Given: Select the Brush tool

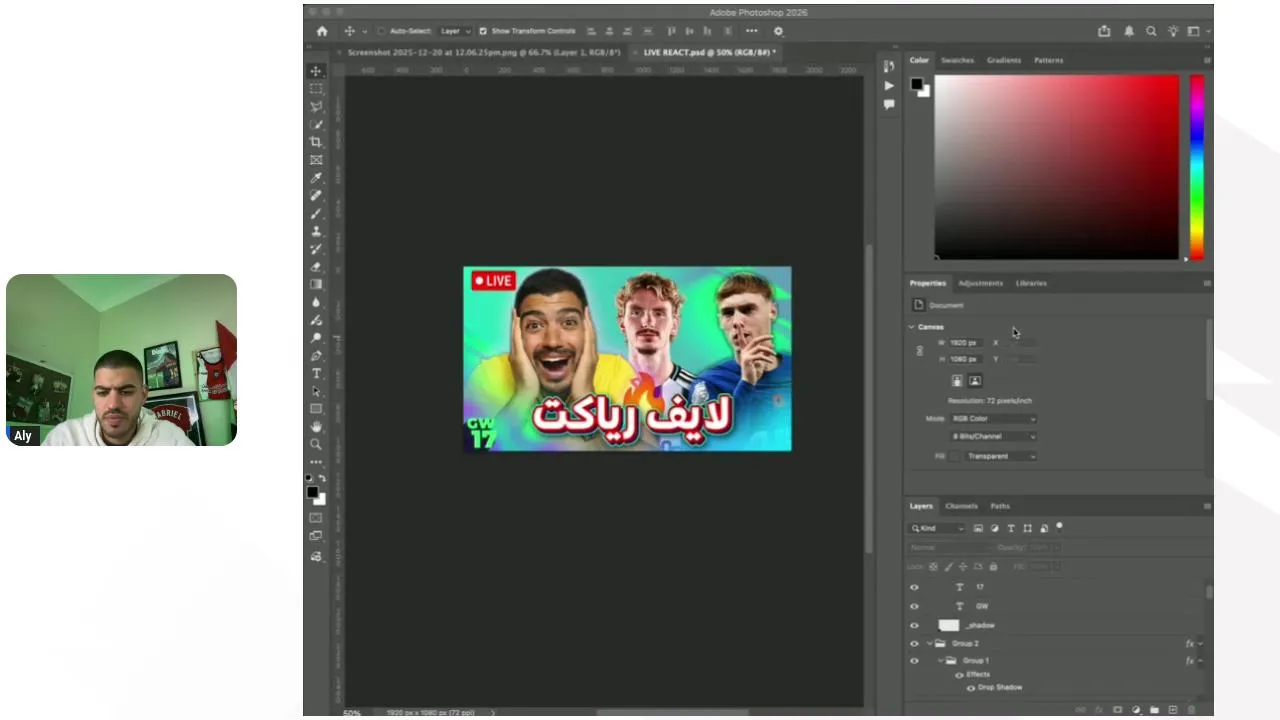Looking at the screenshot, I should click(x=316, y=213).
